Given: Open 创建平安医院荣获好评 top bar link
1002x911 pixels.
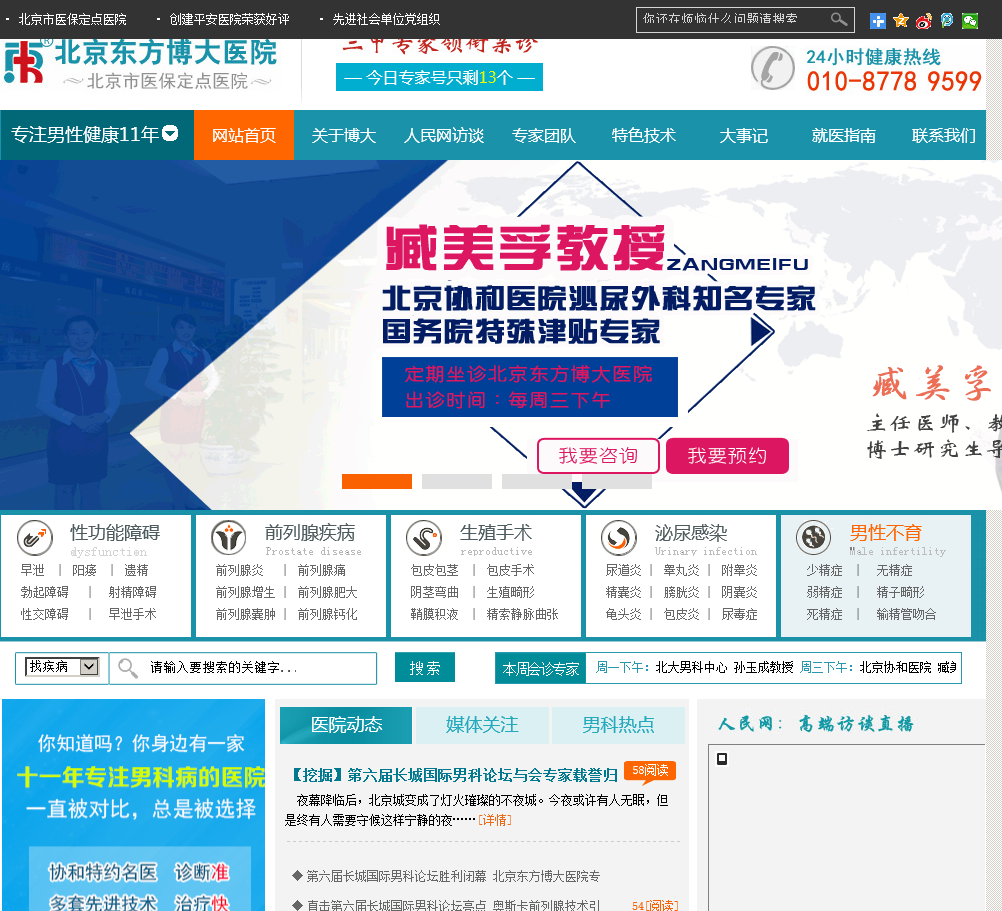Looking at the screenshot, I should click(x=229, y=19).
